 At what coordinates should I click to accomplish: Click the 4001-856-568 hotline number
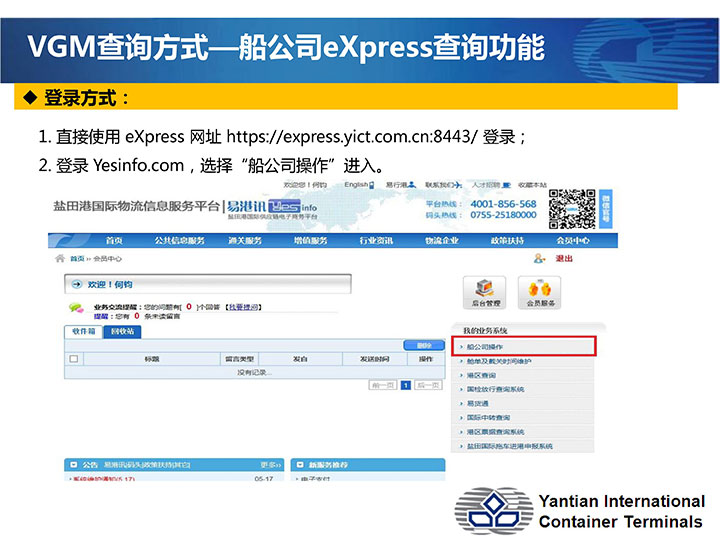[503, 203]
